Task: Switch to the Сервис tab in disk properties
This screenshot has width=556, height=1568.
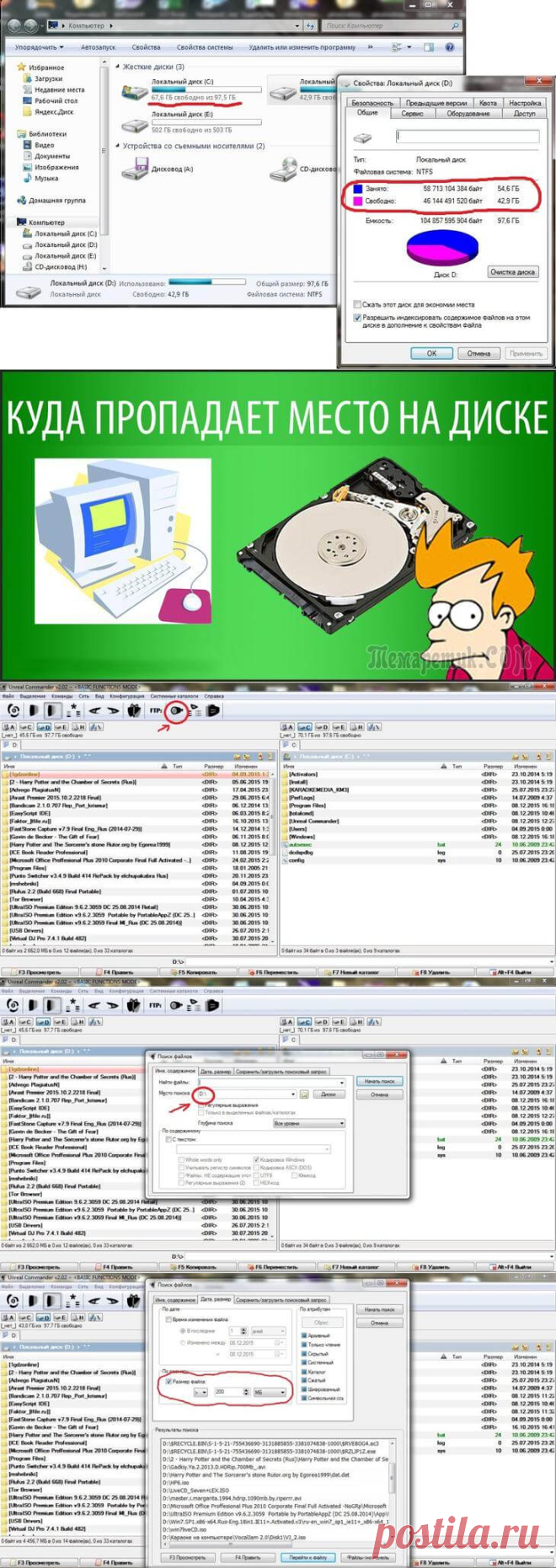Action: (413, 113)
